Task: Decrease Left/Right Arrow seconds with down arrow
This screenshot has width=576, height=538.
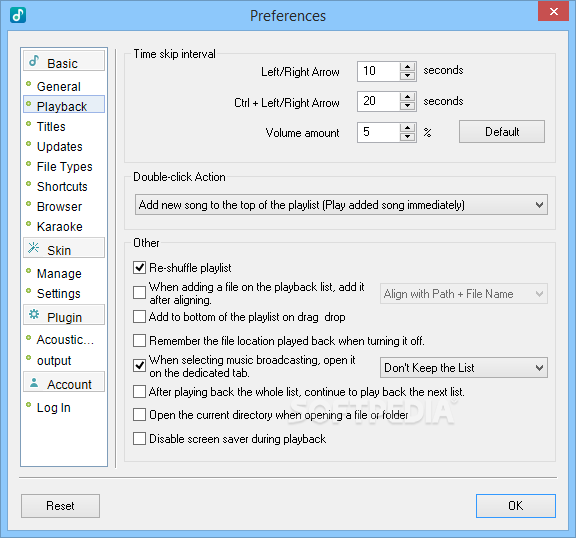Action: click(407, 76)
